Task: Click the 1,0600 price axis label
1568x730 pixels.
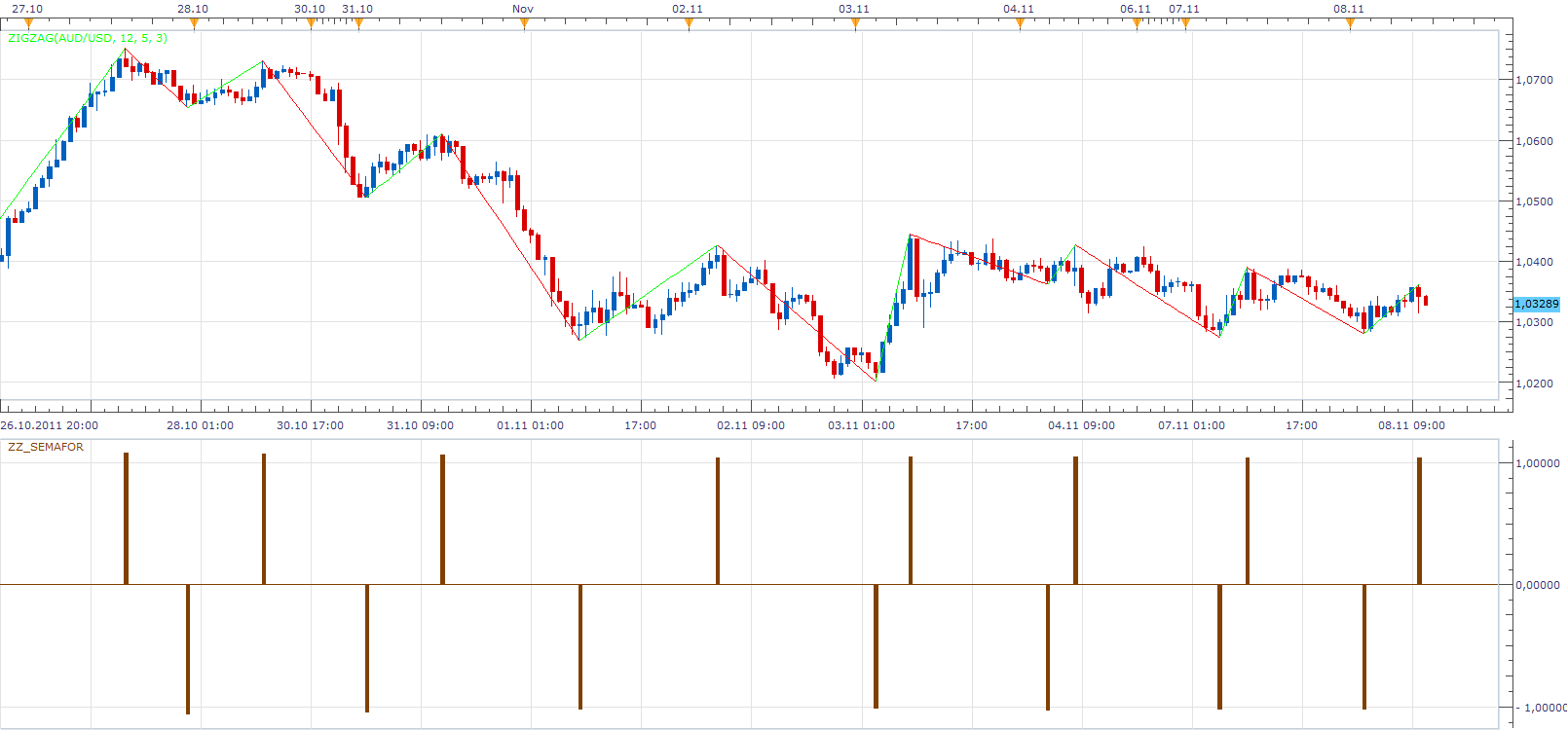Action: pos(1535,141)
